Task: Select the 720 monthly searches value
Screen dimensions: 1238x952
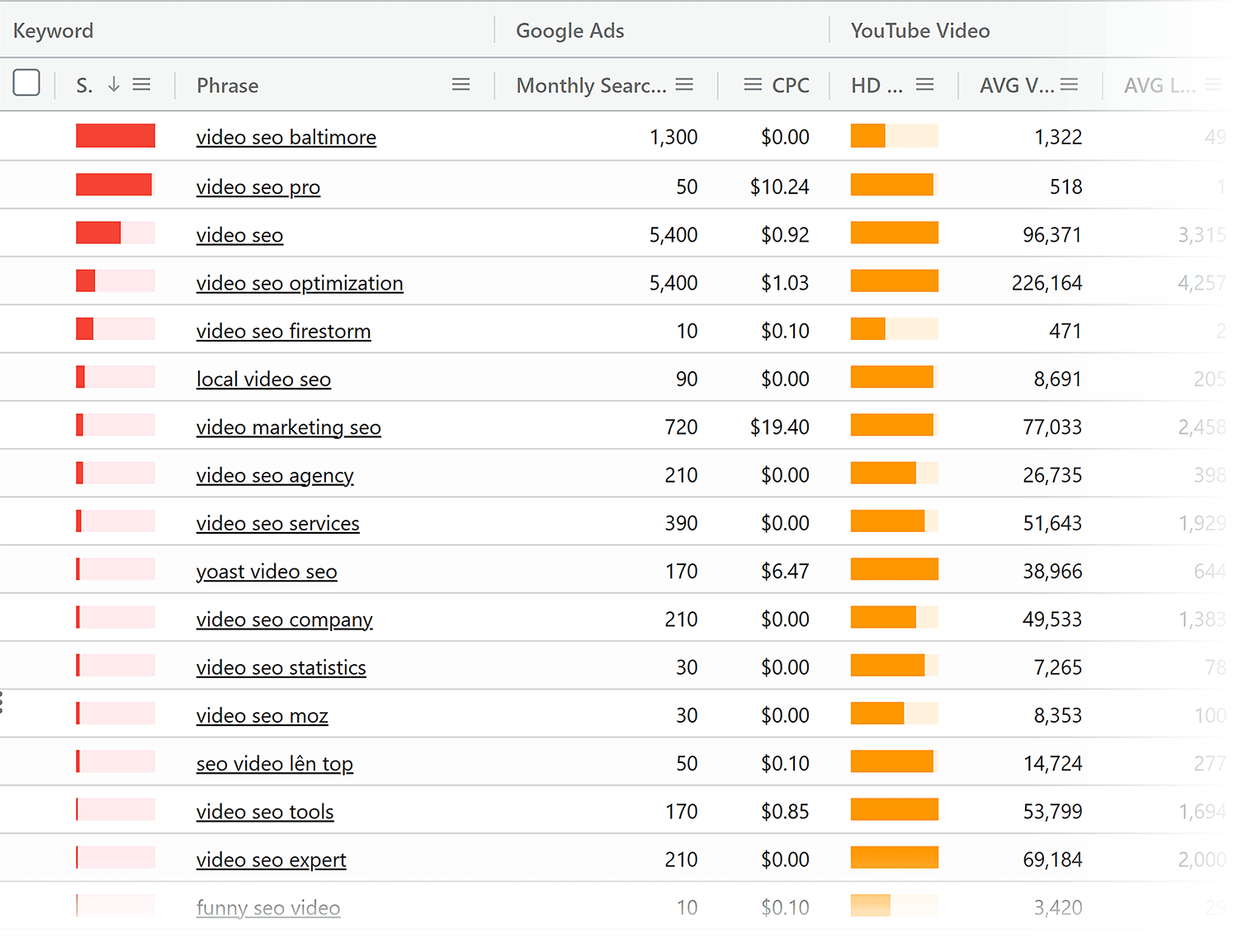Action: click(x=682, y=427)
